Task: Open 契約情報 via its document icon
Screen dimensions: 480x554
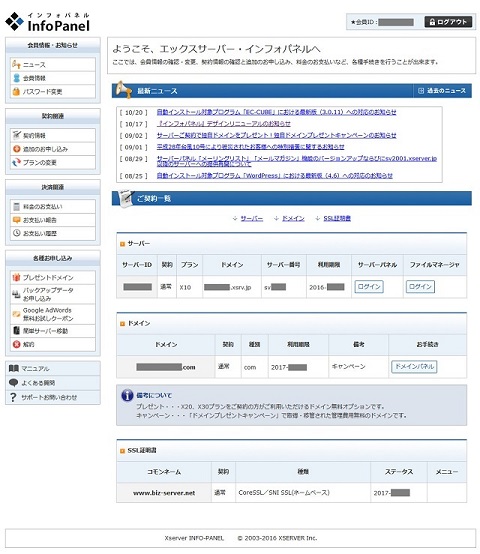Action: (x=16, y=135)
